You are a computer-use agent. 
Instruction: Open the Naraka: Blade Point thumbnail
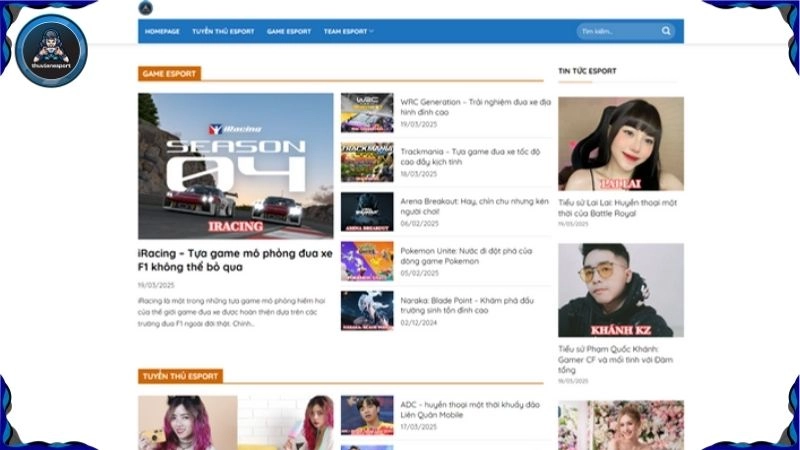click(x=367, y=310)
